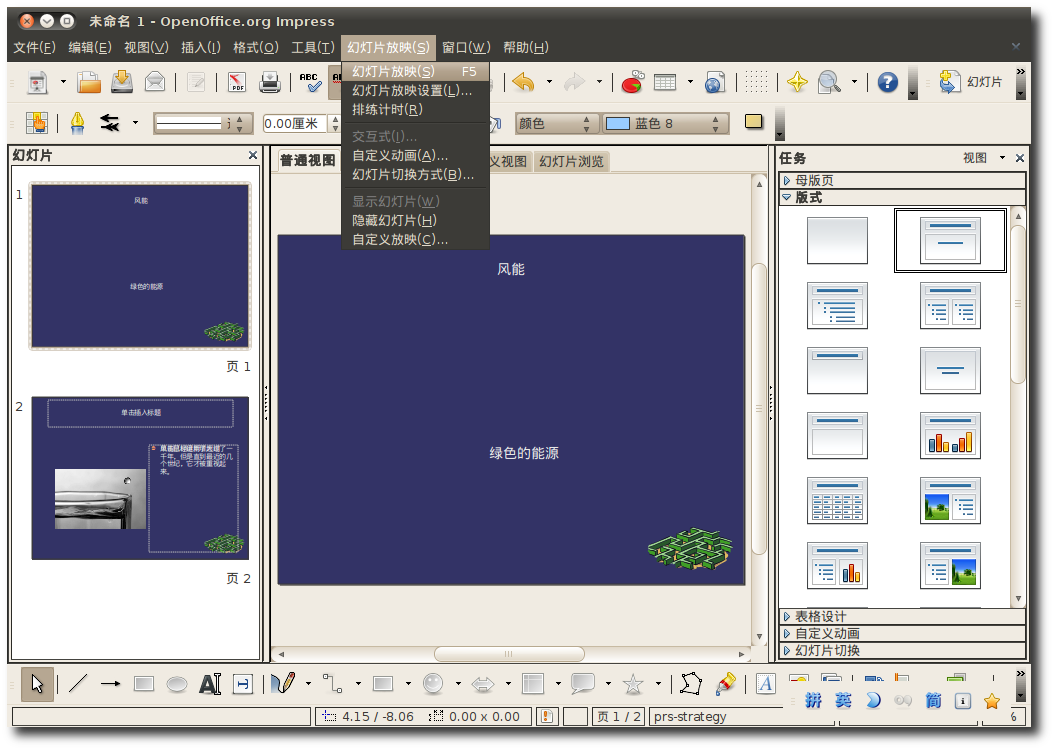This screenshot has height=750, width=1054.
Task: Click the Zoom magnifier icon
Action: coord(829,82)
